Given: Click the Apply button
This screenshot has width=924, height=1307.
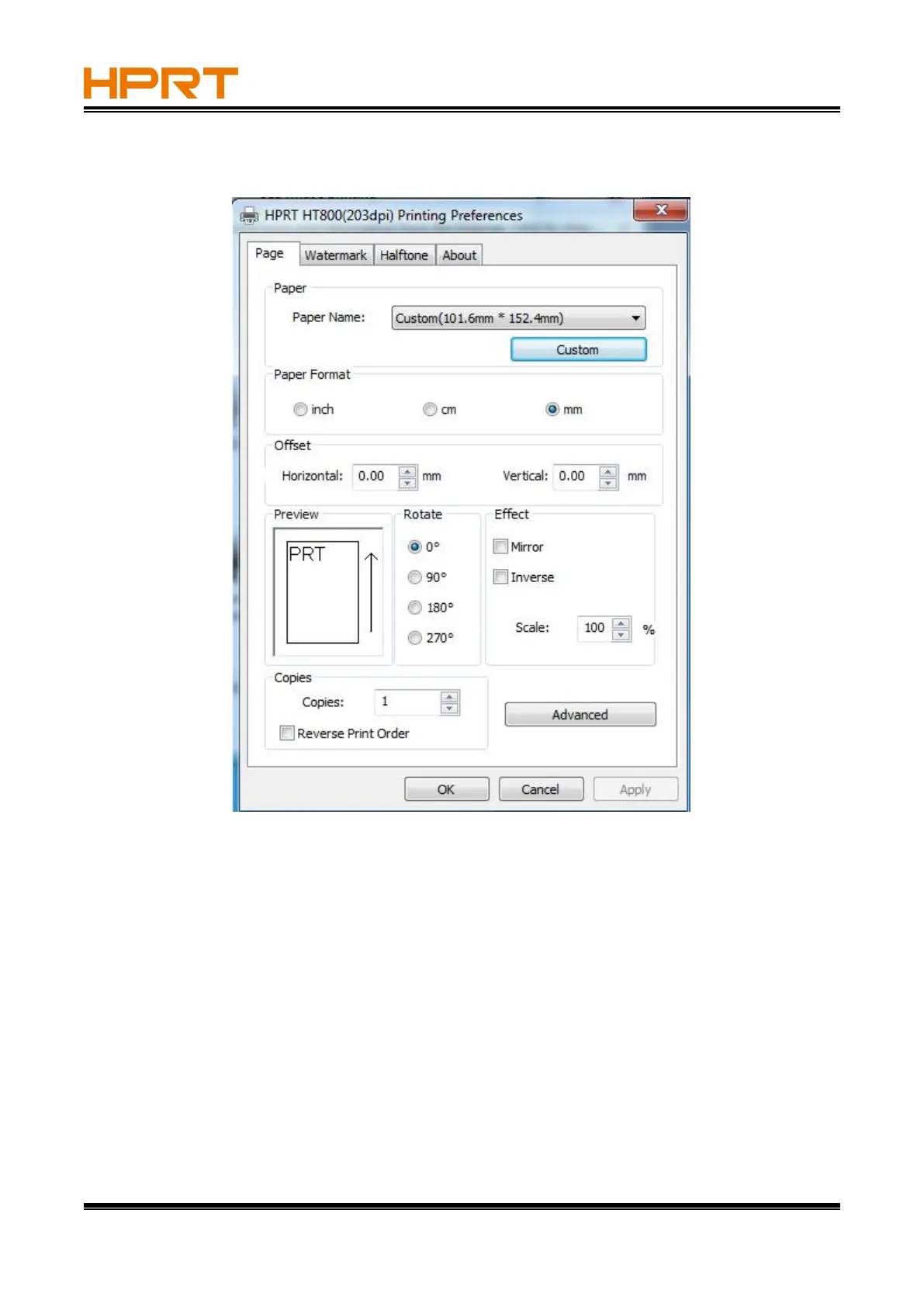Looking at the screenshot, I should [x=635, y=789].
